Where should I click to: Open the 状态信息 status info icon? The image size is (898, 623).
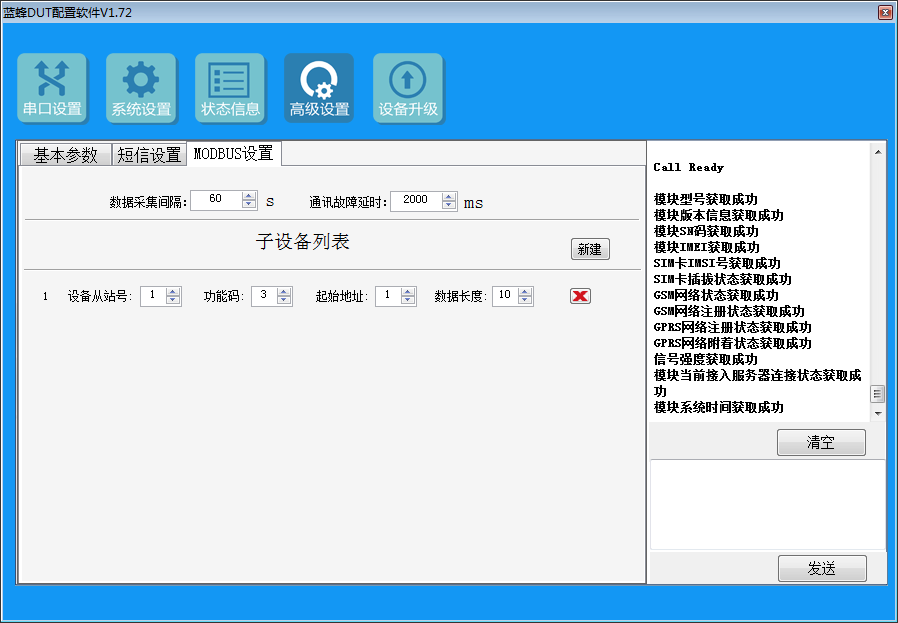230,88
